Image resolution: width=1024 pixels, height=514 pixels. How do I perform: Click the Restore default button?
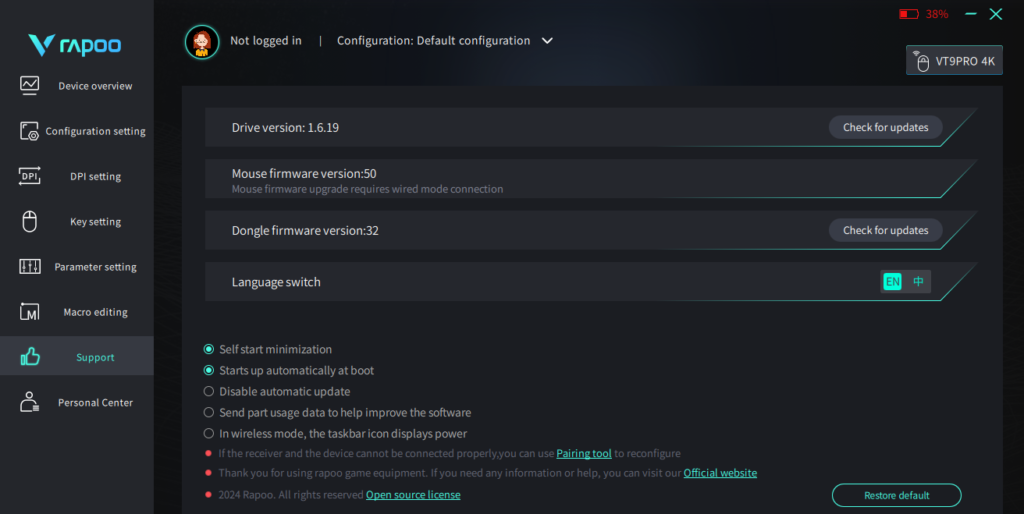click(x=896, y=495)
